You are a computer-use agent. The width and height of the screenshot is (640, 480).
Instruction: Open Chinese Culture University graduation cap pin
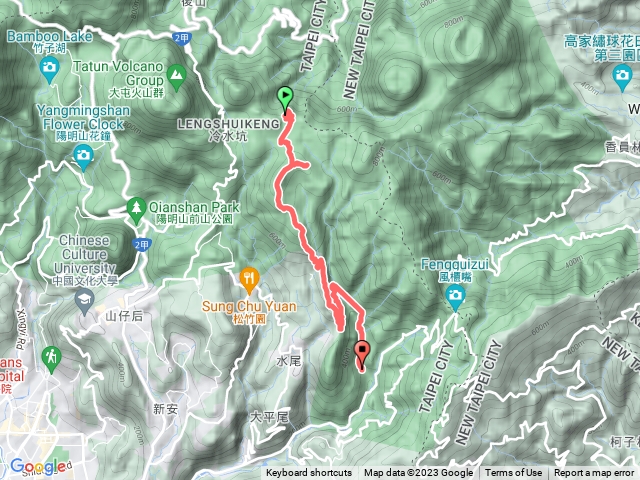[84, 303]
